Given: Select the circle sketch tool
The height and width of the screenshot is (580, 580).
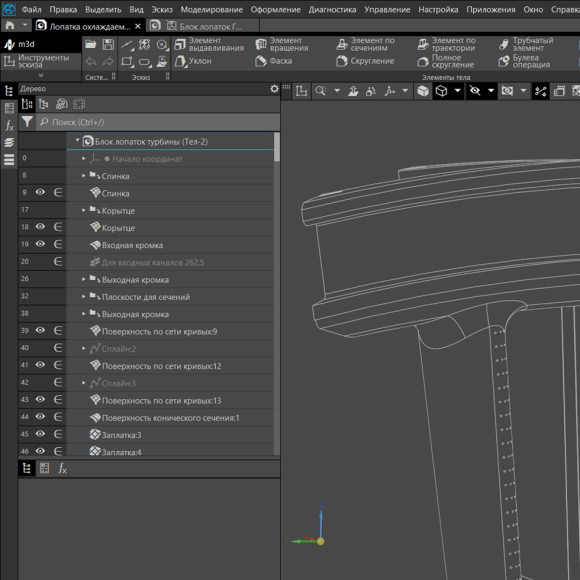Looking at the screenshot, I should (162, 45).
